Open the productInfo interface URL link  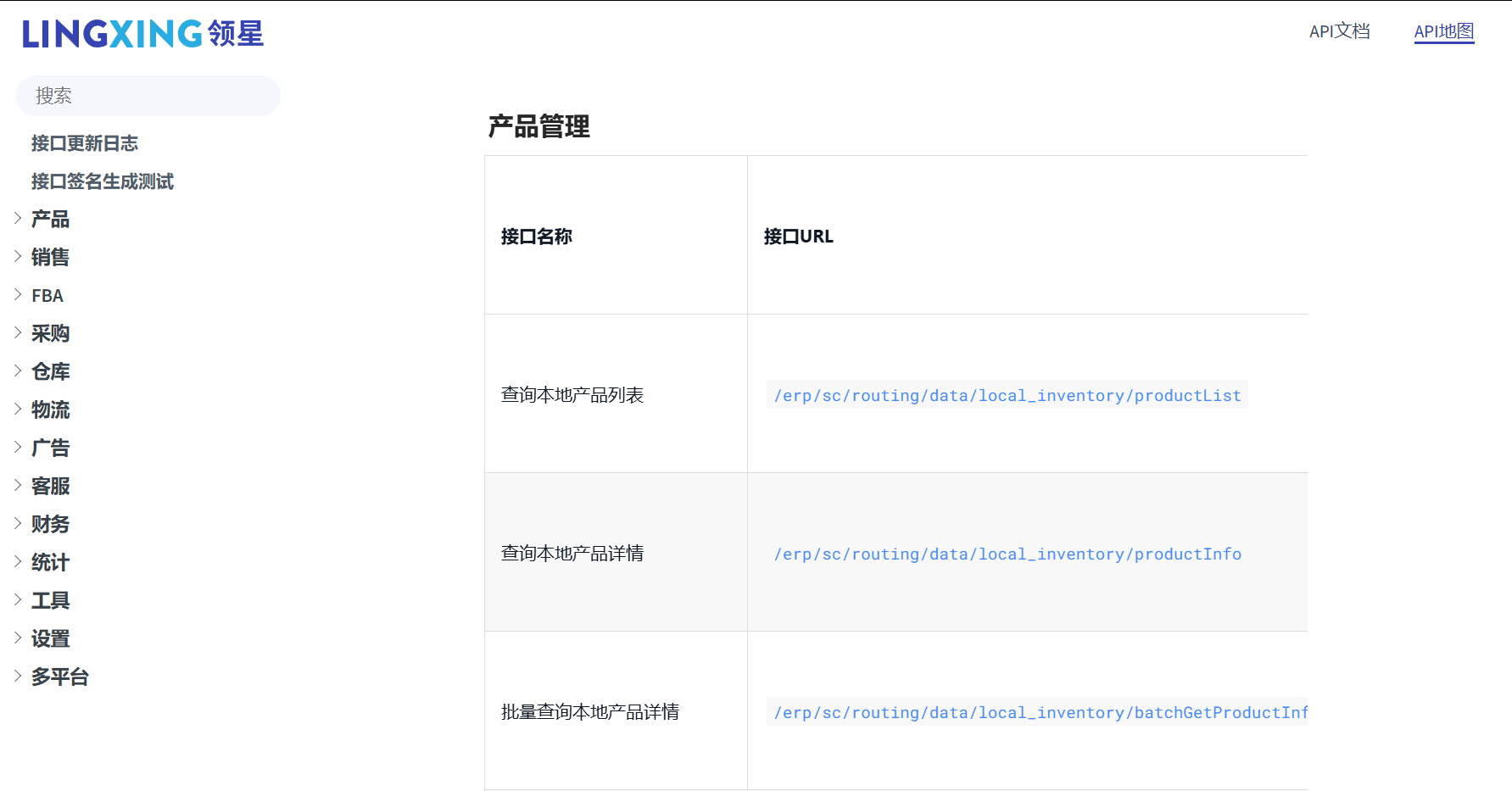pos(1007,554)
